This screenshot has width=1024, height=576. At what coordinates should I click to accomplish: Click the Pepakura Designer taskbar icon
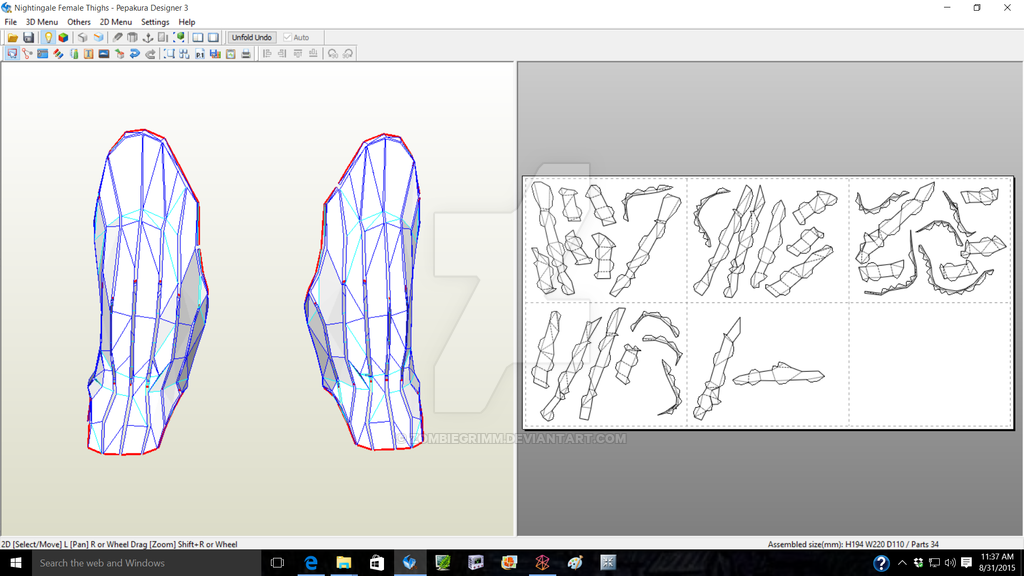[x=409, y=563]
